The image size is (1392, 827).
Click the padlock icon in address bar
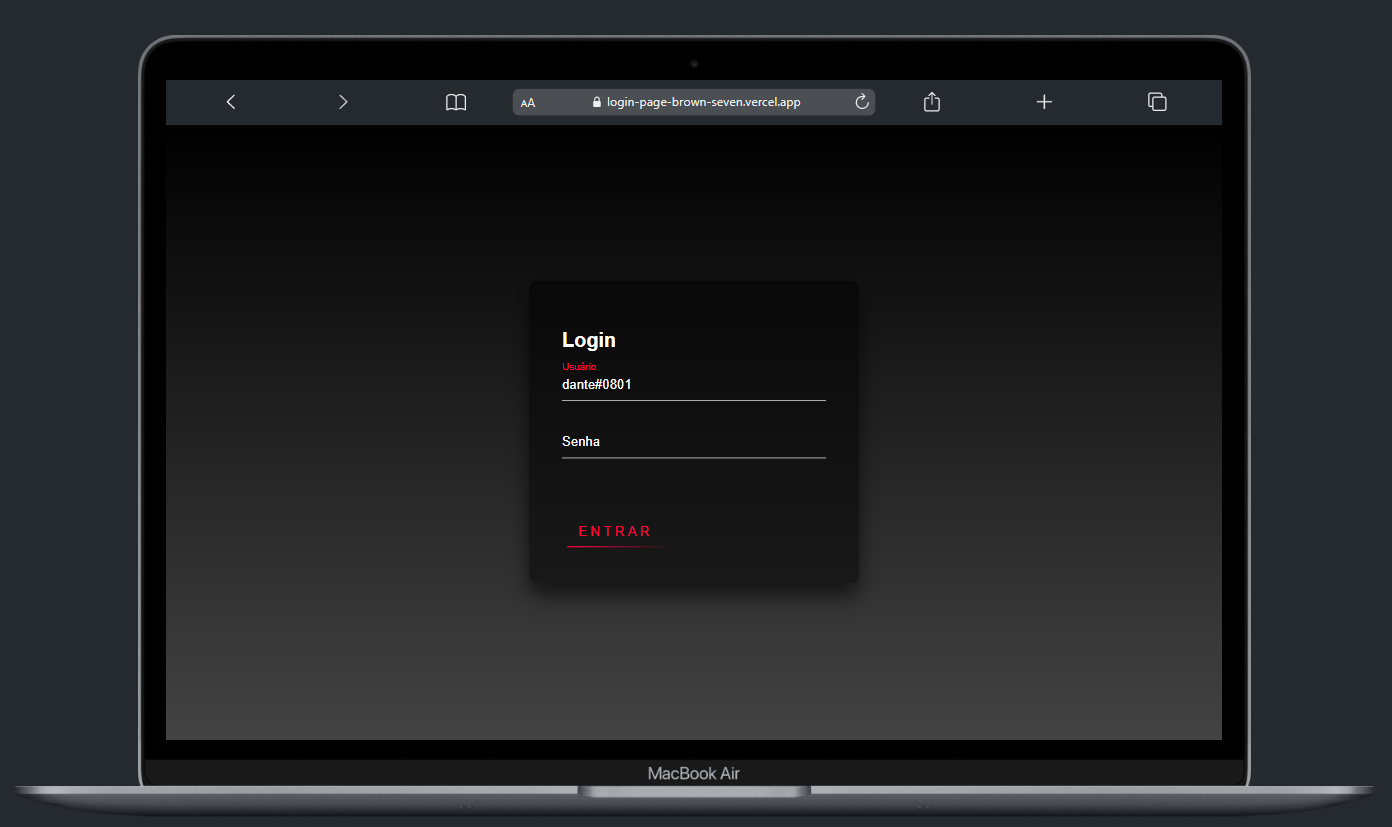[x=597, y=102]
